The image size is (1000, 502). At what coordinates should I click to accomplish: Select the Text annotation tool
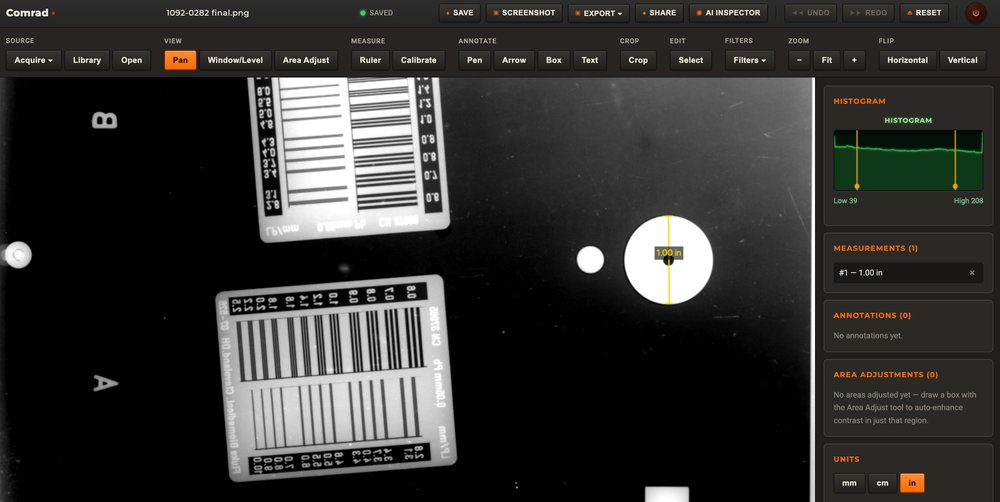click(590, 60)
